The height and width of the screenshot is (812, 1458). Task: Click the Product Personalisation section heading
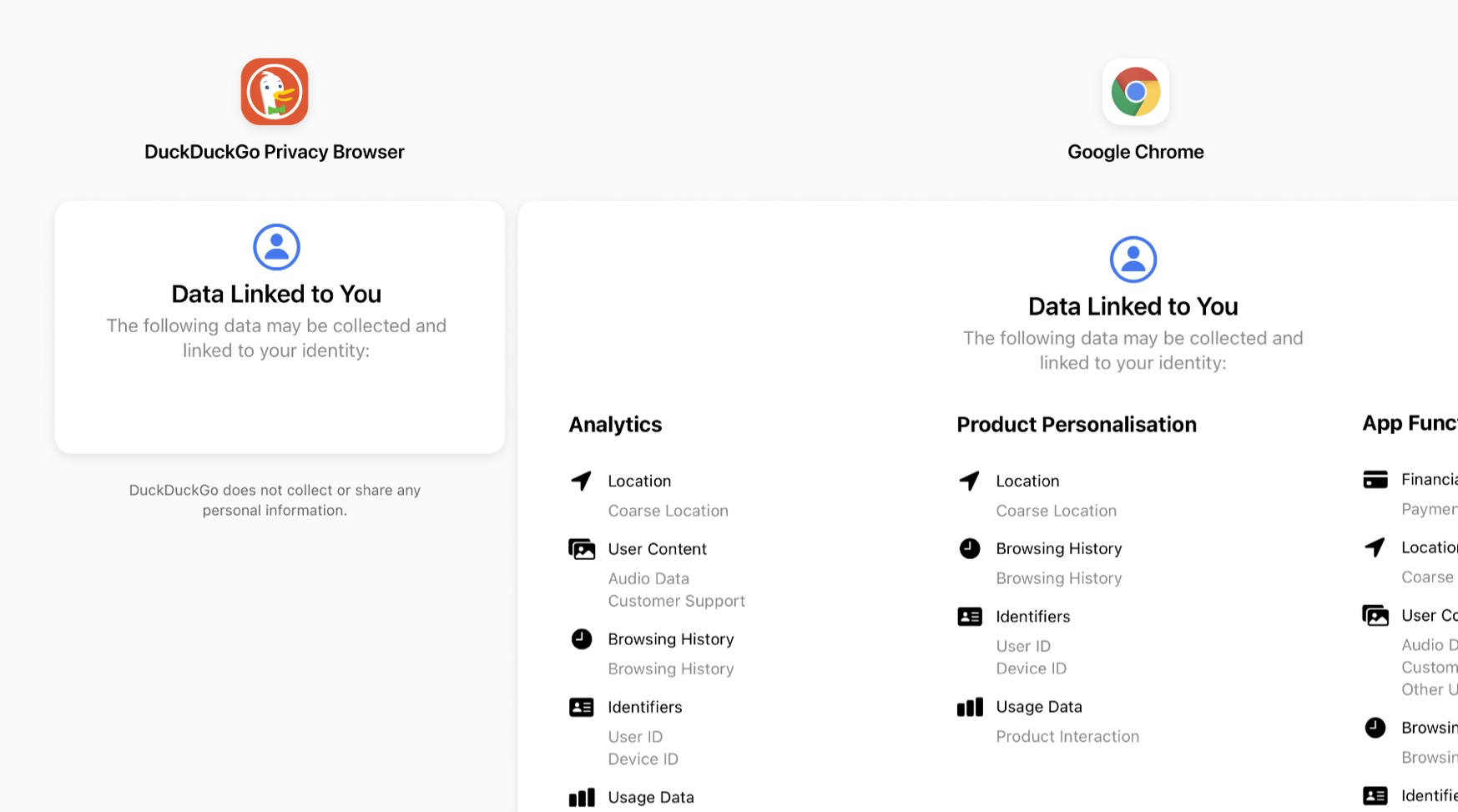(x=1076, y=425)
